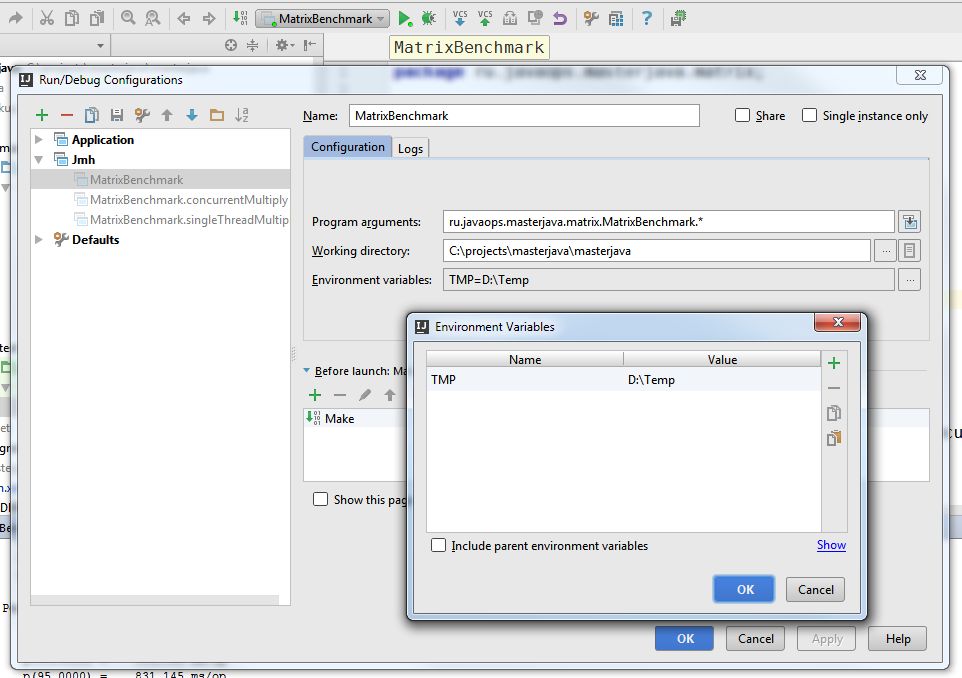Image resolution: width=962 pixels, height=678 pixels.
Task: Enable Single instance only checkbox
Action: click(x=809, y=115)
